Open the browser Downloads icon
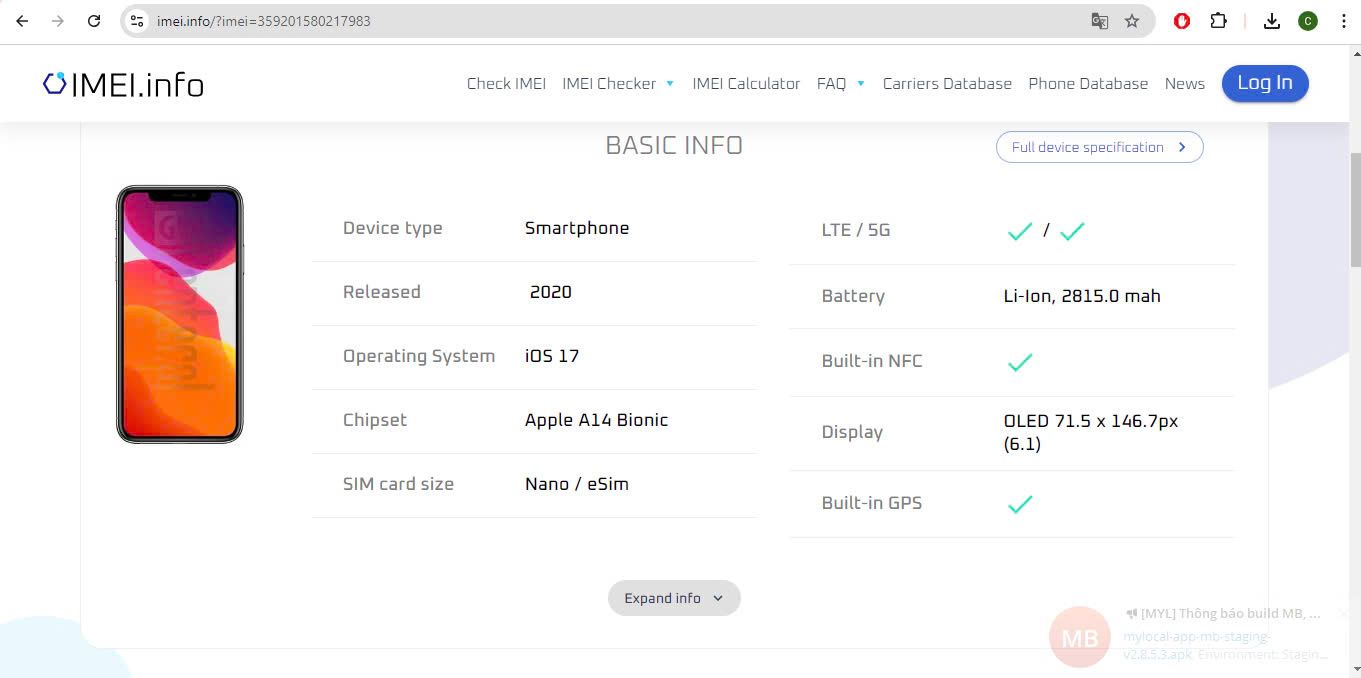Viewport: 1361px width, 678px height. pos(1272,21)
